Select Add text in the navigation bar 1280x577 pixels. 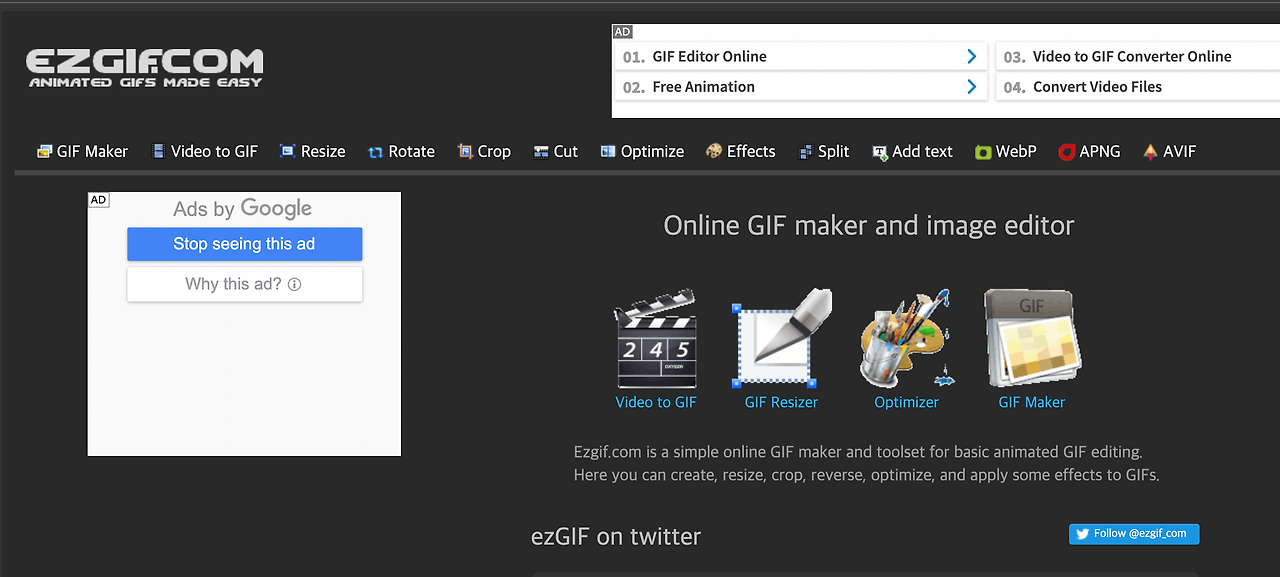[912, 152]
